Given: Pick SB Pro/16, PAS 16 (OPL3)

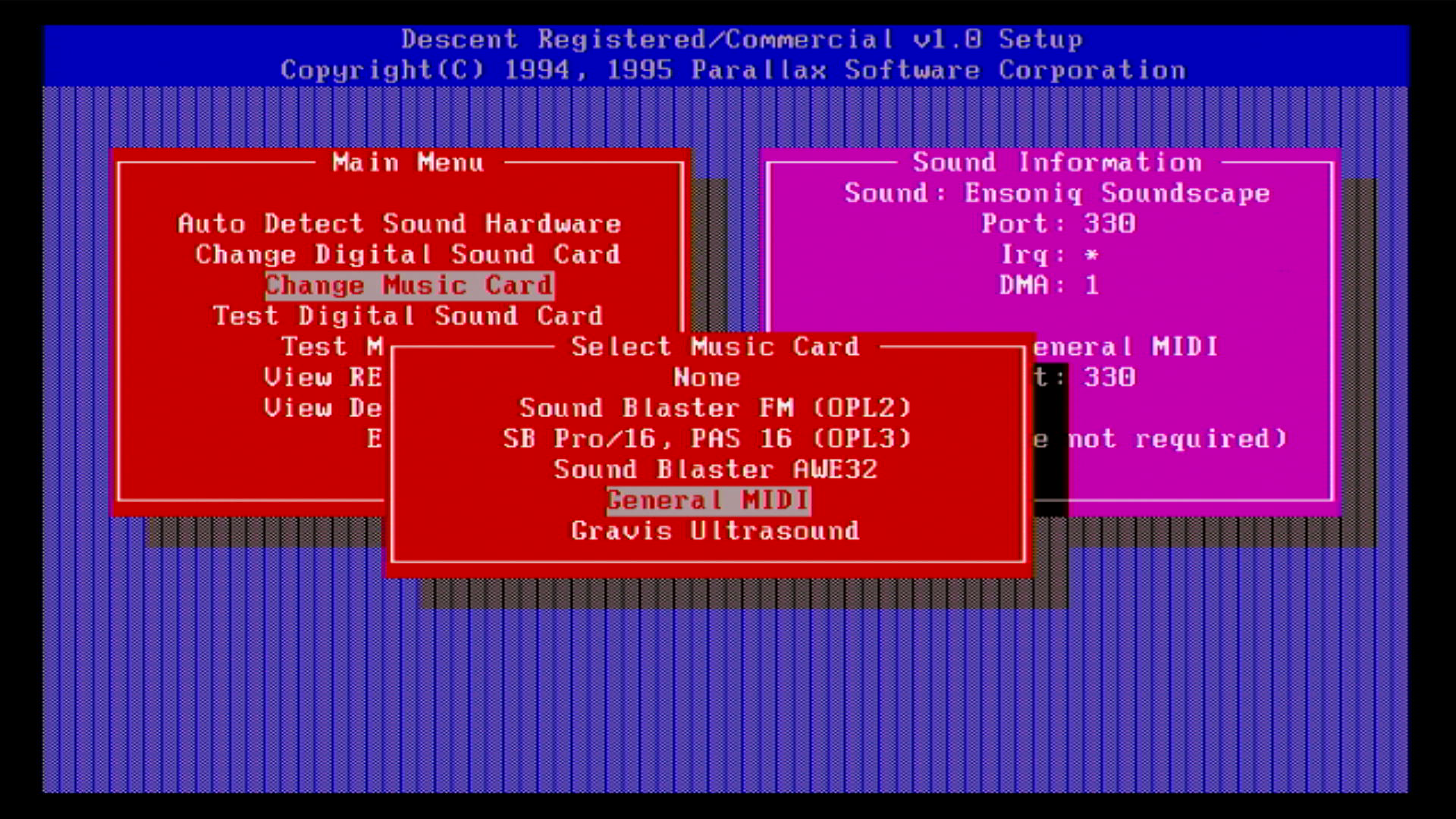Looking at the screenshot, I should point(707,438).
